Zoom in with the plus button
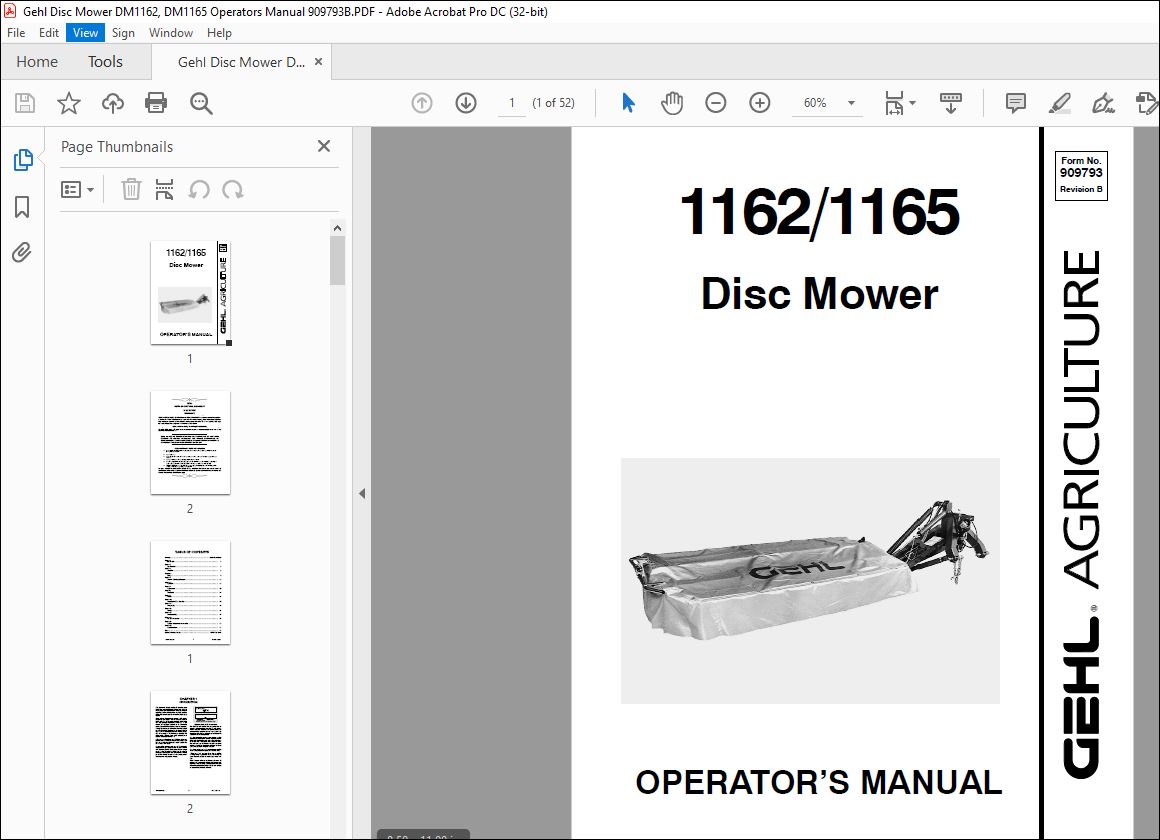Screen dimensions: 1160x840 tap(760, 103)
